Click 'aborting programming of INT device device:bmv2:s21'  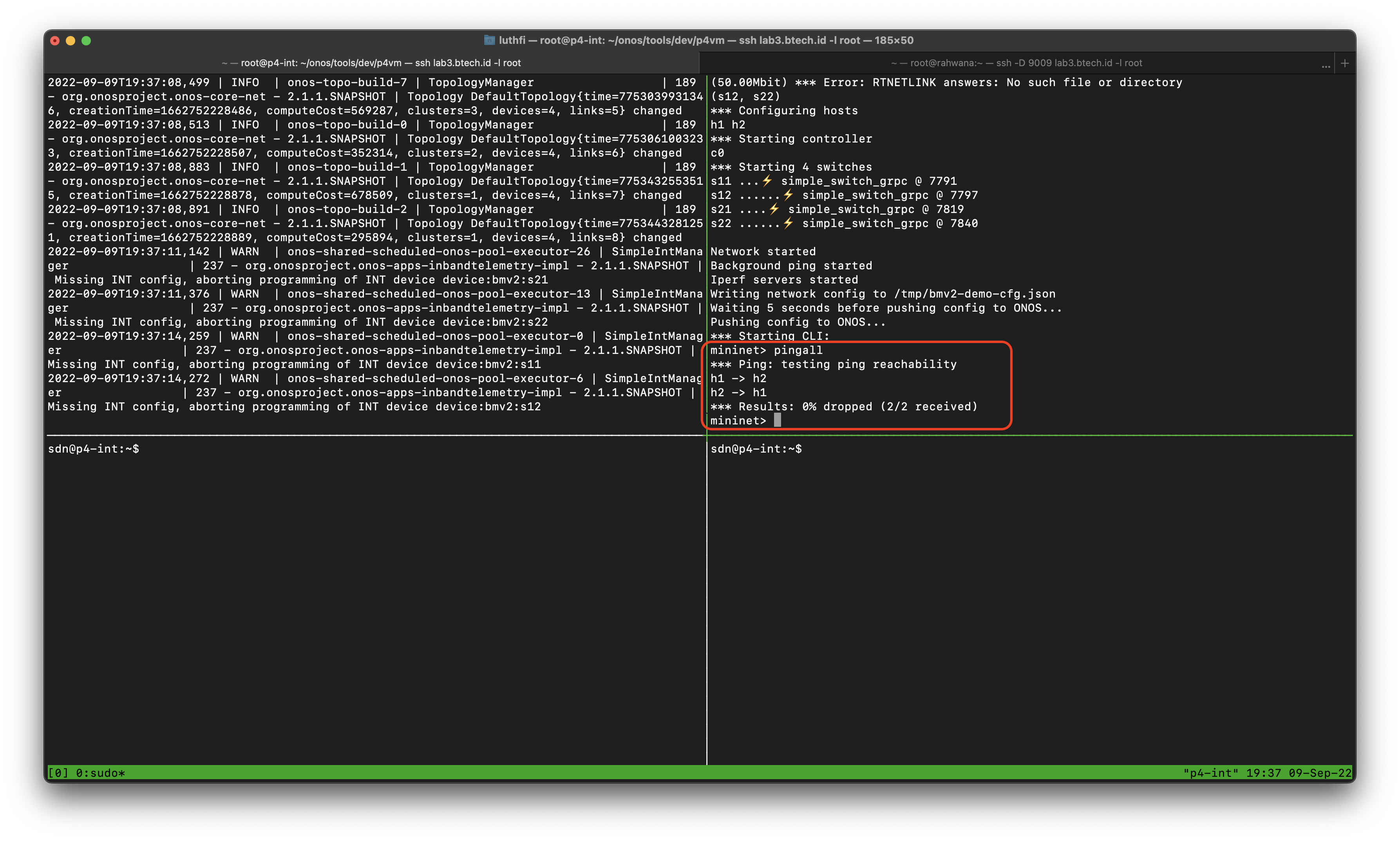tap(372, 280)
